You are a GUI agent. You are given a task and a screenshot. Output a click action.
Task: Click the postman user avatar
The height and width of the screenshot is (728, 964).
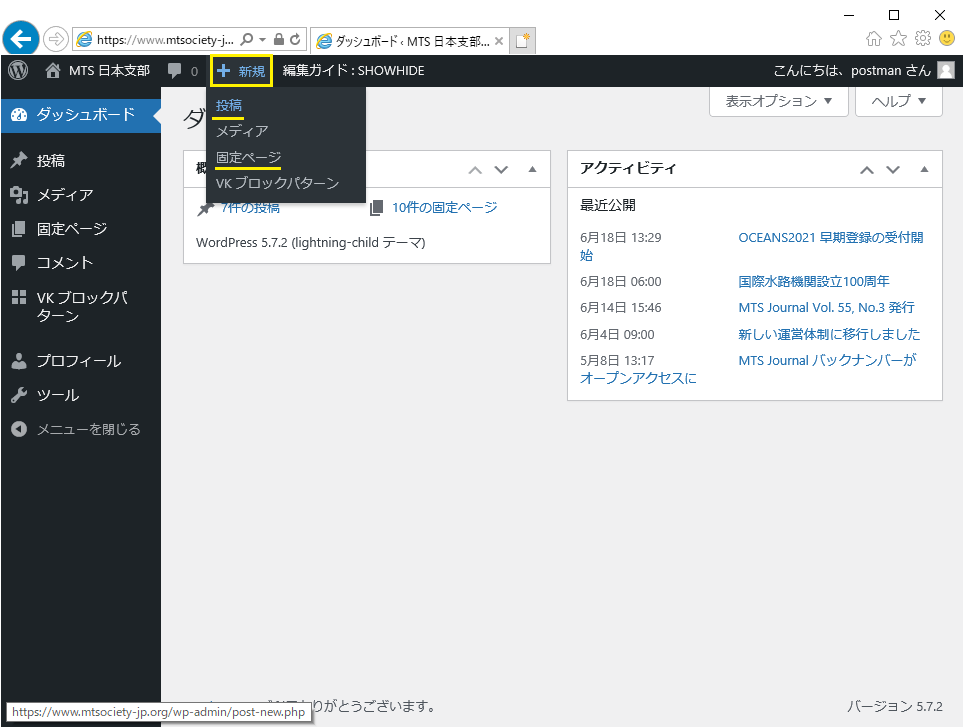[945, 71]
